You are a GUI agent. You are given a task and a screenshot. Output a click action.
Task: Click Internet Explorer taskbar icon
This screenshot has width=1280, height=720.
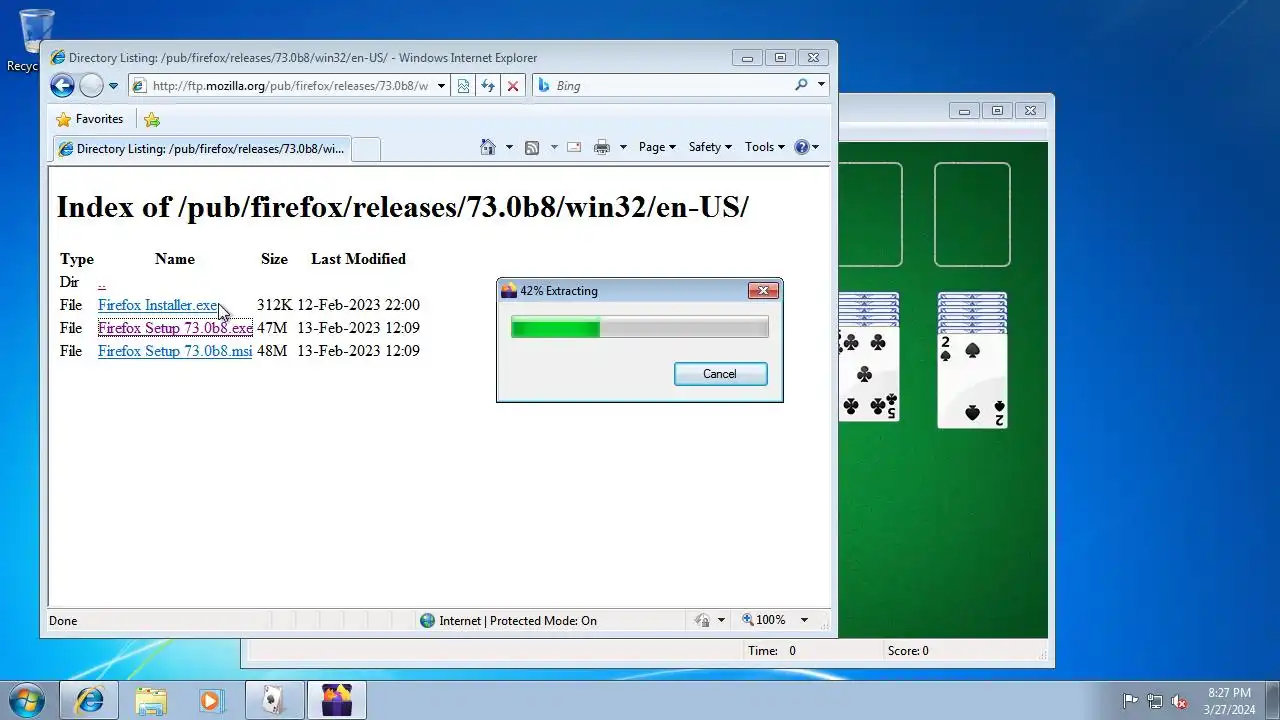90,701
